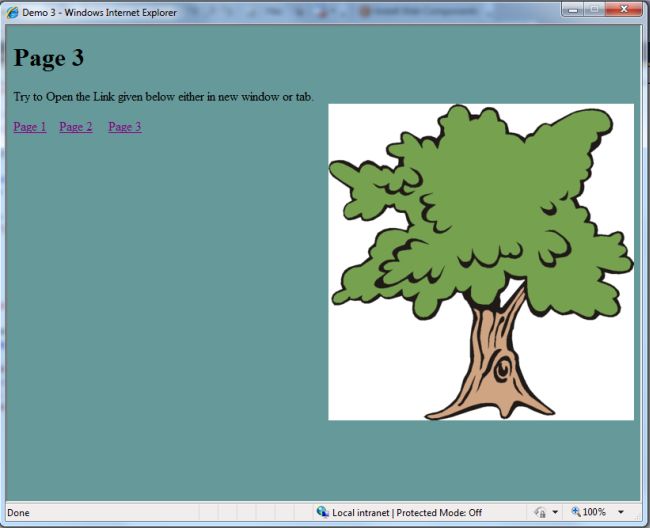
Task: Open the Page 2 link
Action: (x=76, y=127)
